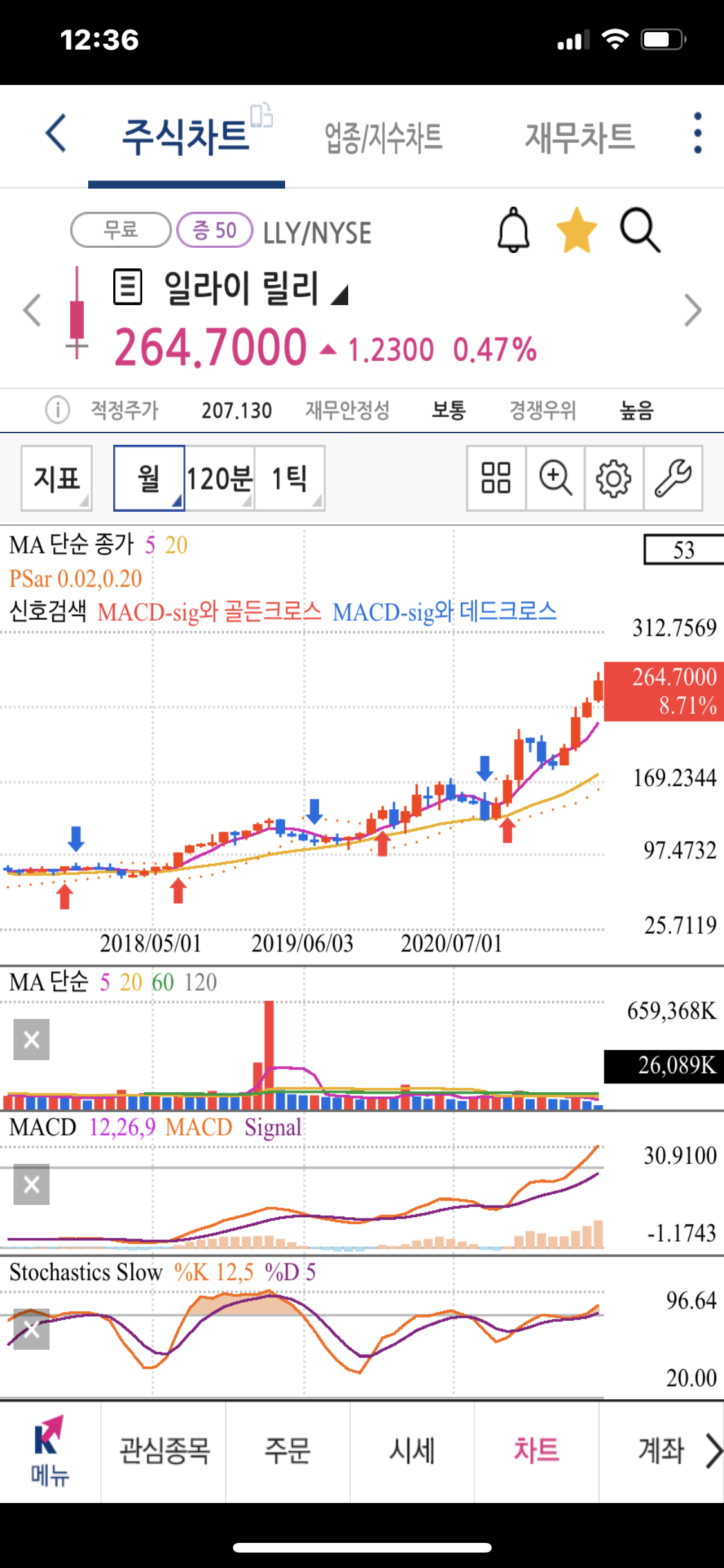This screenshot has height=1568, width=724.
Task: Tap MACD-sig와 데드크로스 signal label
Action: (x=445, y=612)
